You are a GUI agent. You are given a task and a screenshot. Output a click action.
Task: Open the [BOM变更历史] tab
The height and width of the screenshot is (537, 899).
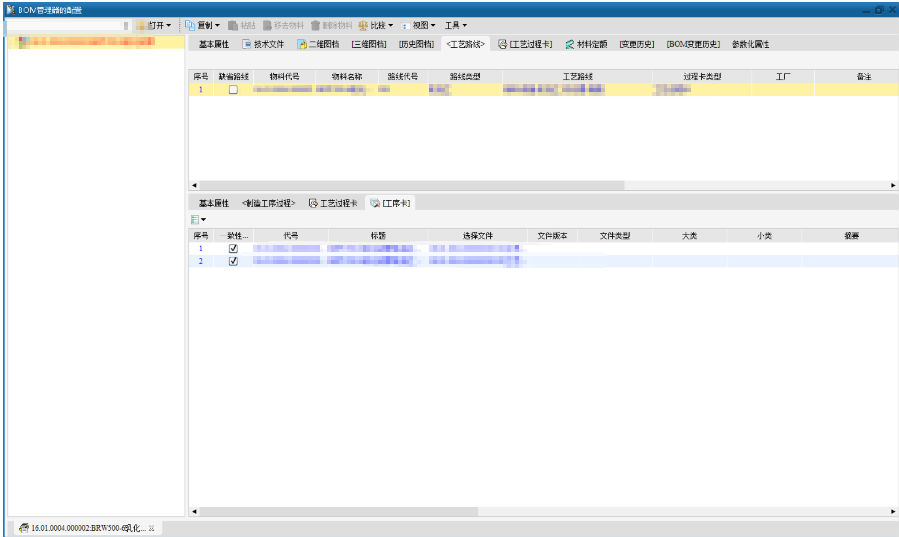[x=693, y=45]
